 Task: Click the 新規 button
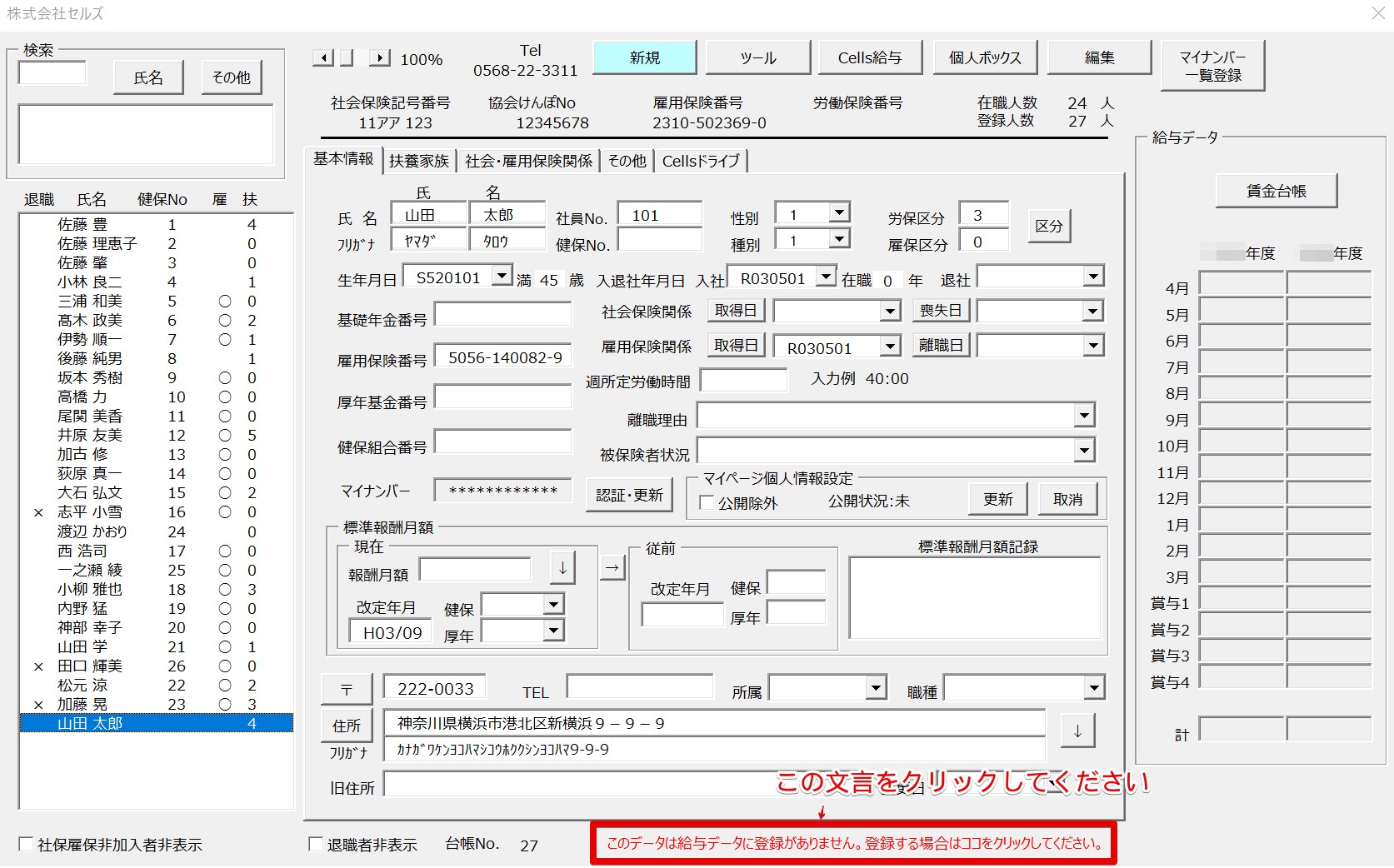pyautogui.click(x=645, y=57)
